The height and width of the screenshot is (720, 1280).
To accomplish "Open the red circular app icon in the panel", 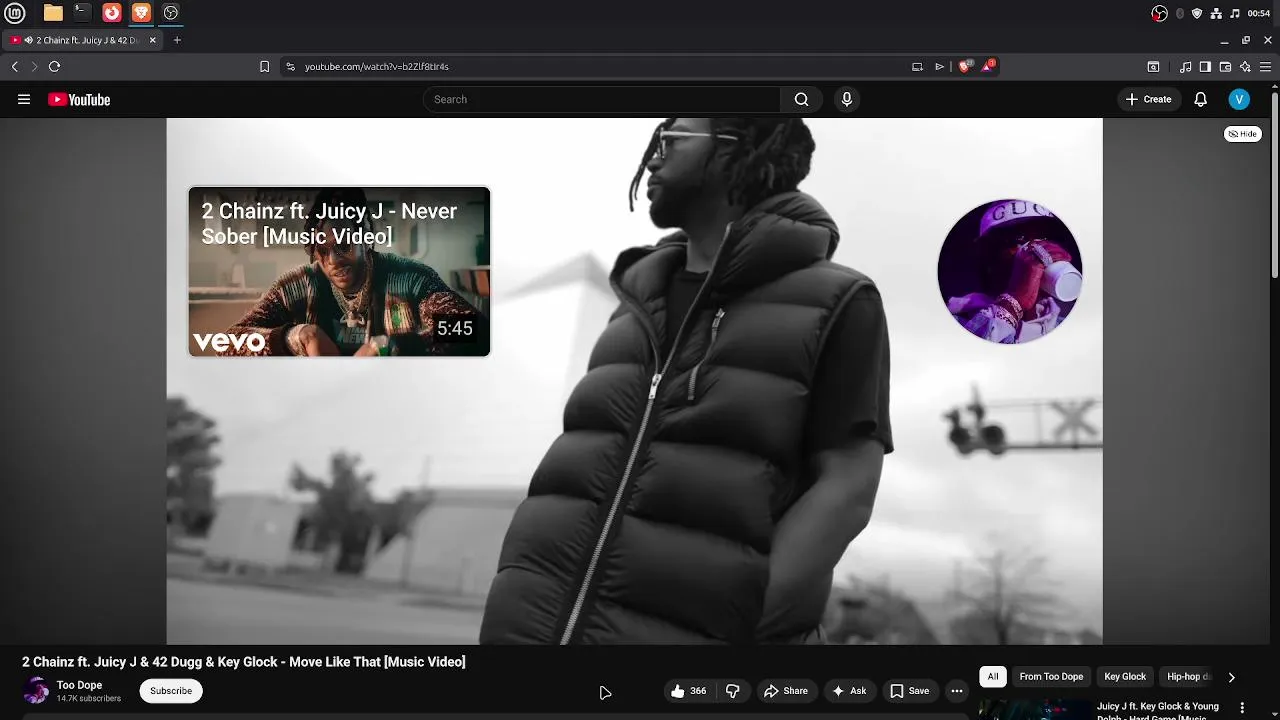I will click(x=112, y=13).
